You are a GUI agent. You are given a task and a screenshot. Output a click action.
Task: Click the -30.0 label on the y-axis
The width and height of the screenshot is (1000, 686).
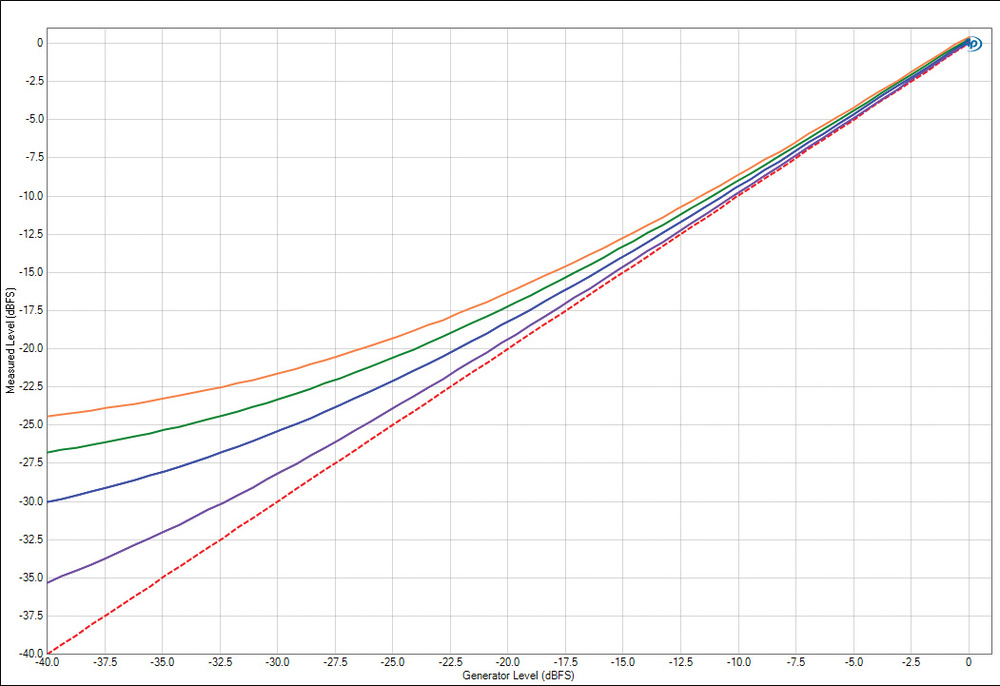[33, 501]
